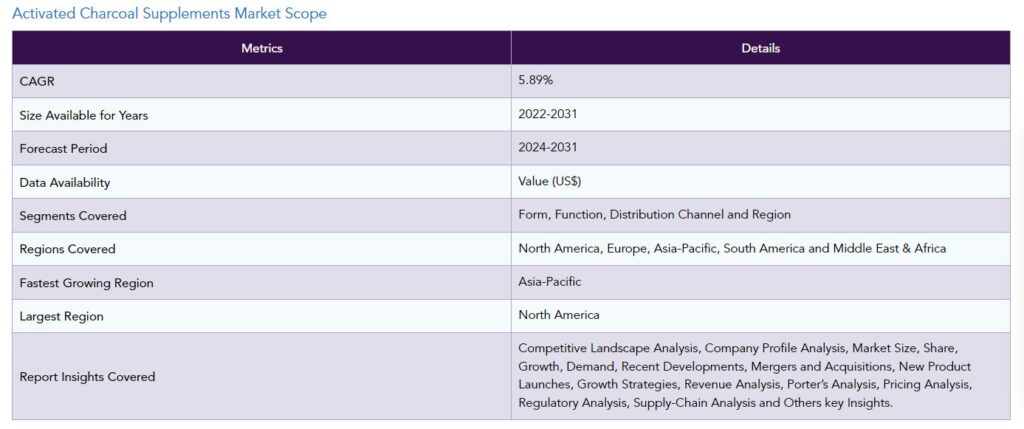1024x429 pixels.
Task: Click 'Size Available for Years' label
Action: click(x=84, y=116)
